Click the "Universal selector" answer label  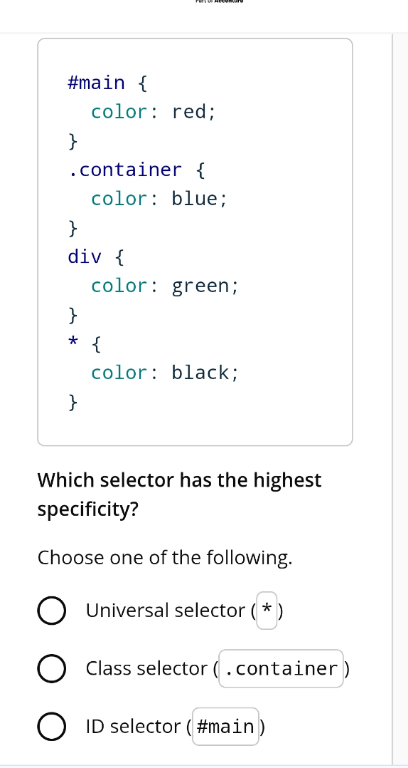click(168, 611)
